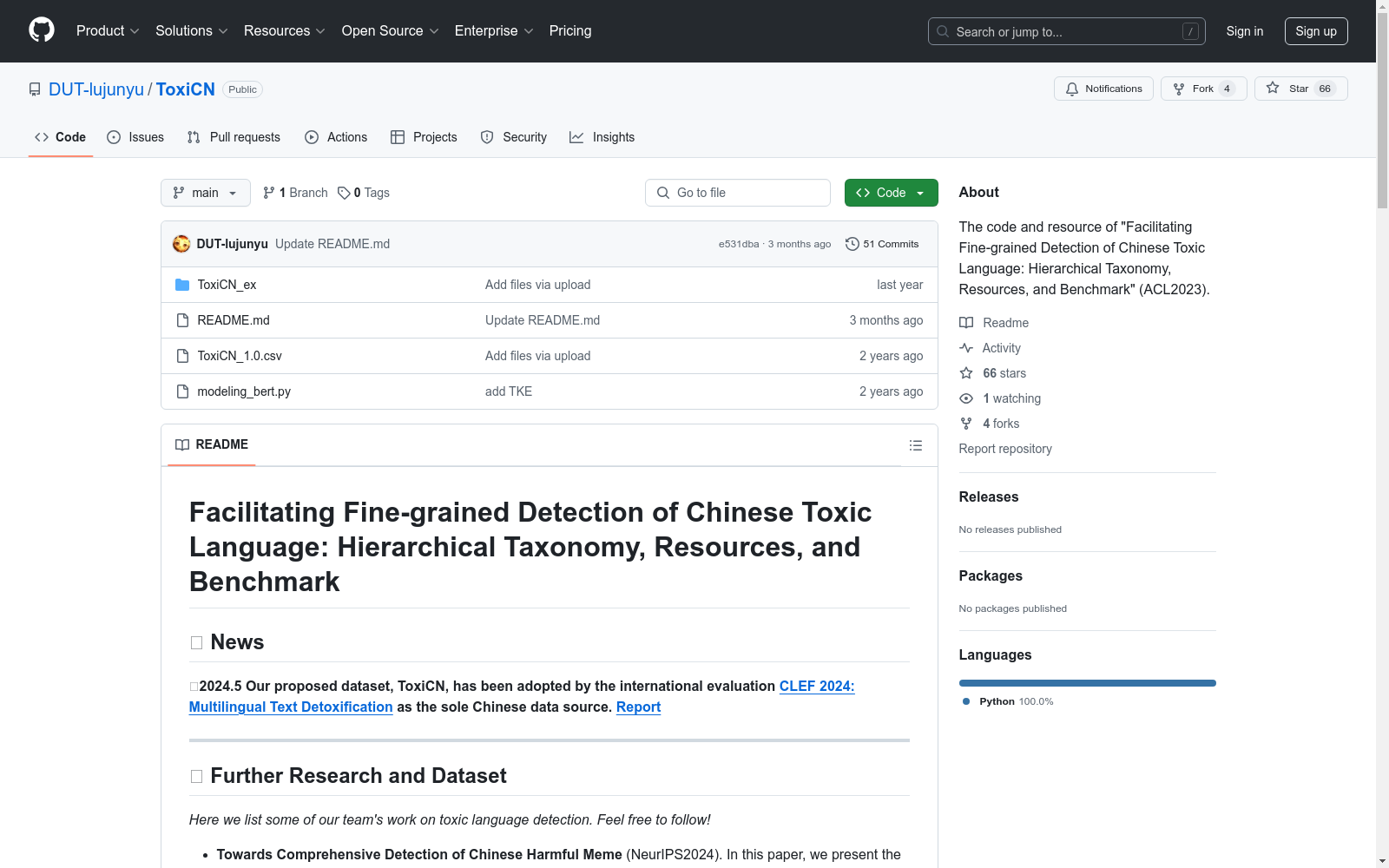The image size is (1389, 868).
Task: Click the Insights graph icon
Action: (x=576, y=137)
